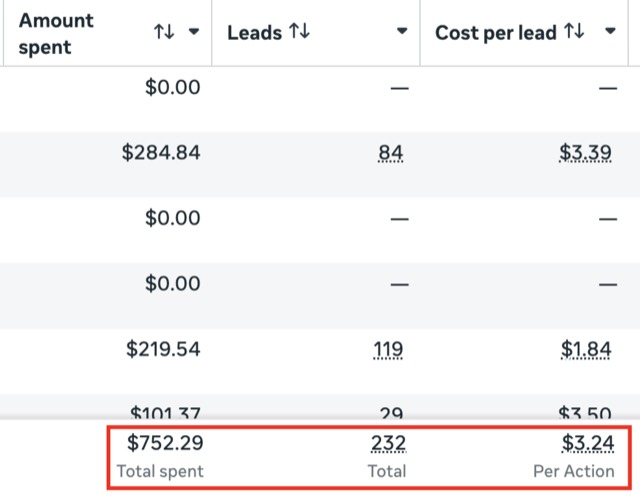Click the Cost per lead header

pos(496,33)
